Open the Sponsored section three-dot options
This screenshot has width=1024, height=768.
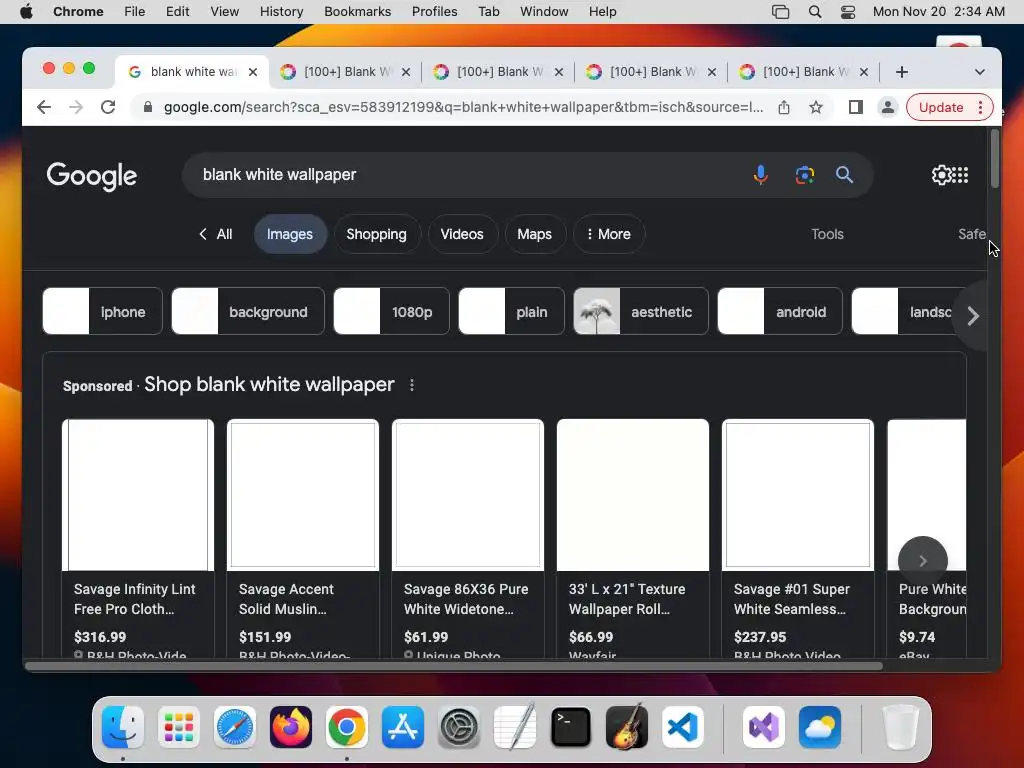point(411,385)
